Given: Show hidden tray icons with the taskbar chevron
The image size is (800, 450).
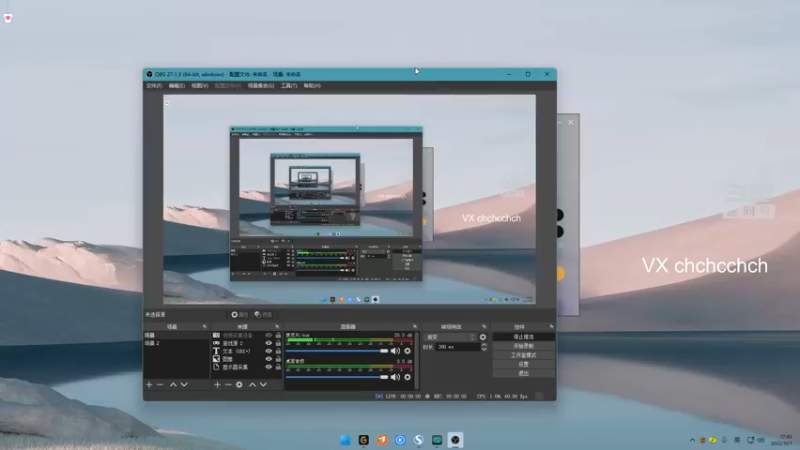Looking at the screenshot, I should click(692, 440).
